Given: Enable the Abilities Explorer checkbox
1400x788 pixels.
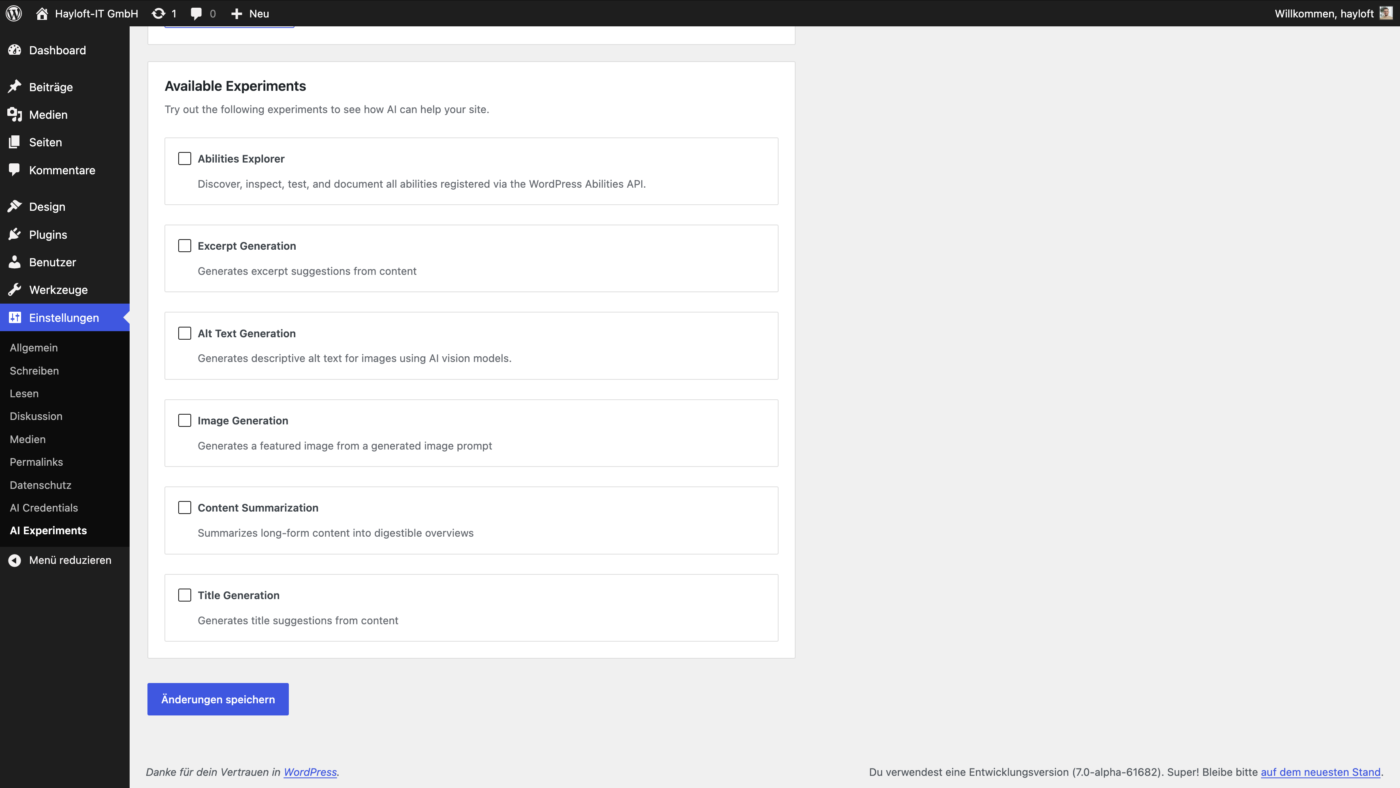Looking at the screenshot, I should pyautogui.click(x=185, y=159).
